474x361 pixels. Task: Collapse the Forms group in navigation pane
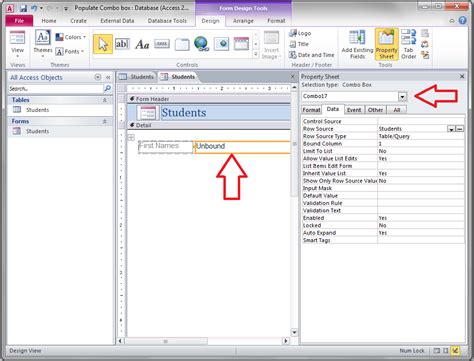[105, 121]
